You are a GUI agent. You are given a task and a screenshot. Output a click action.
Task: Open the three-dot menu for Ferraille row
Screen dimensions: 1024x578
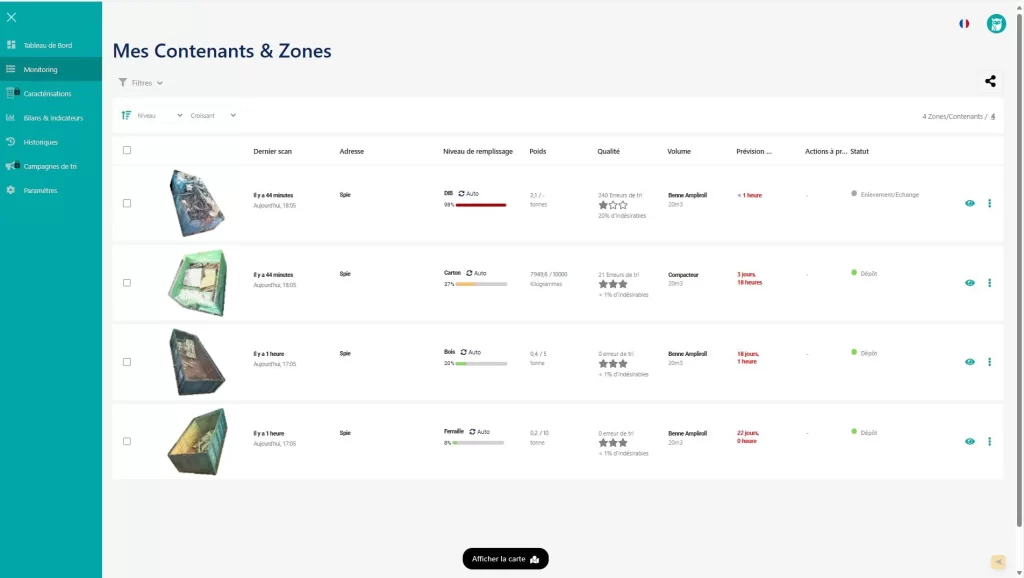tap(989, 441)
